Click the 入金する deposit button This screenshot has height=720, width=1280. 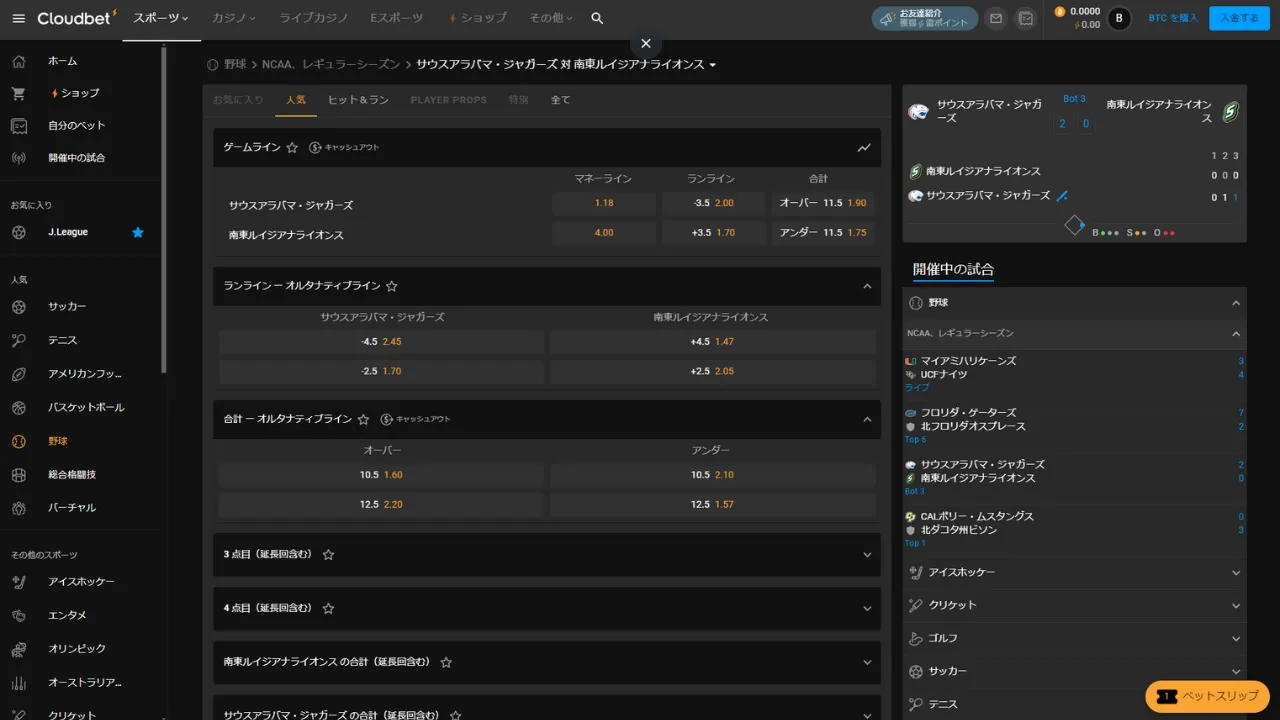pos(1239,18)
